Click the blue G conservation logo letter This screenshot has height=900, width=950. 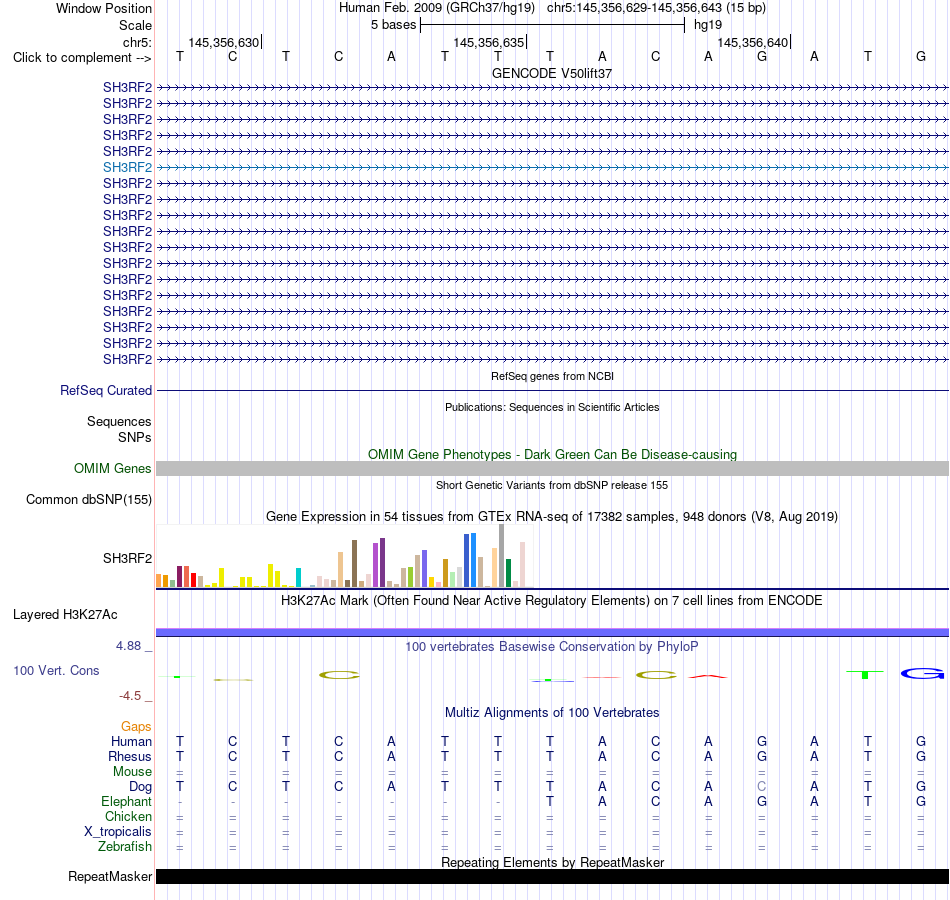(x=922, y=673)
